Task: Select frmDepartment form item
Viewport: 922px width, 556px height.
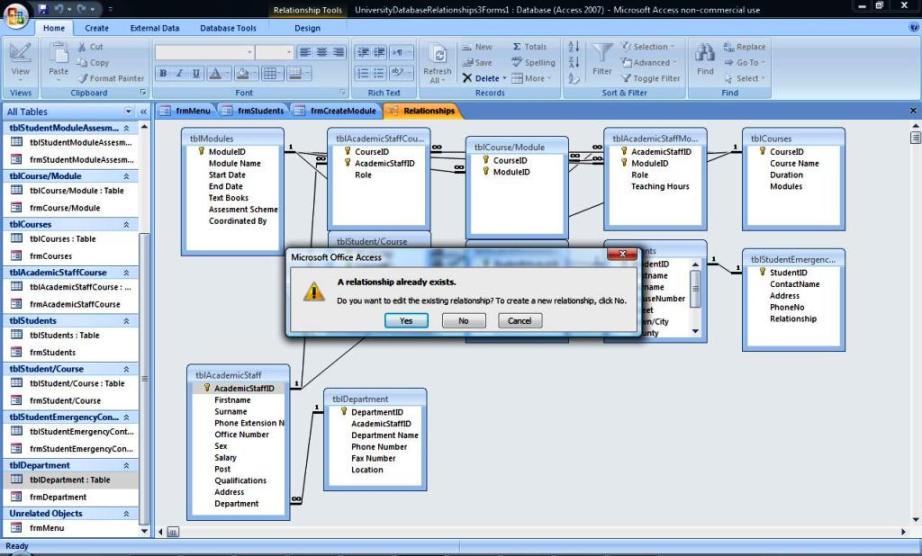Action: pos(71,497)
